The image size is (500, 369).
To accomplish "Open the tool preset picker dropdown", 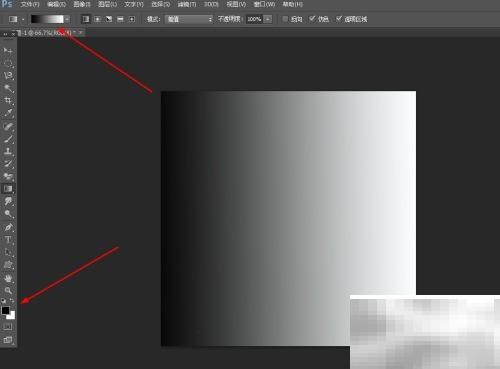I will click(x=23, y=19).
